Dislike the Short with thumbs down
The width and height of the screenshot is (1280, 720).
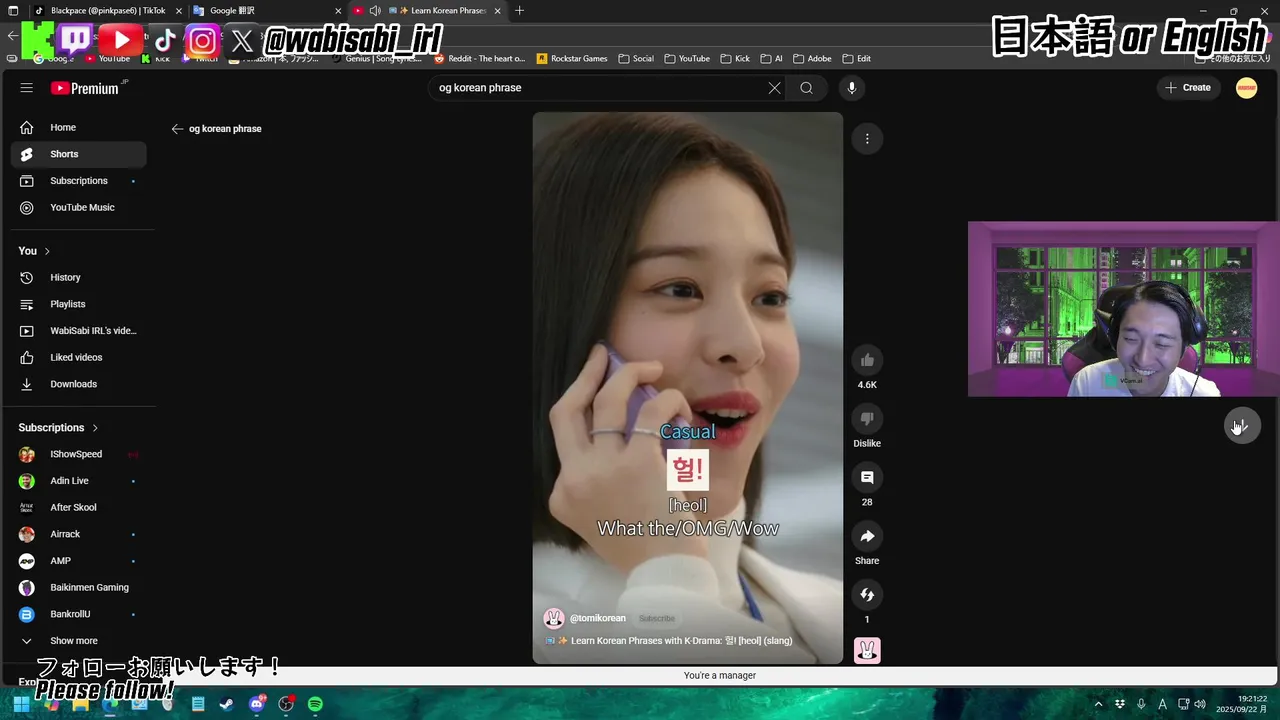867,419
